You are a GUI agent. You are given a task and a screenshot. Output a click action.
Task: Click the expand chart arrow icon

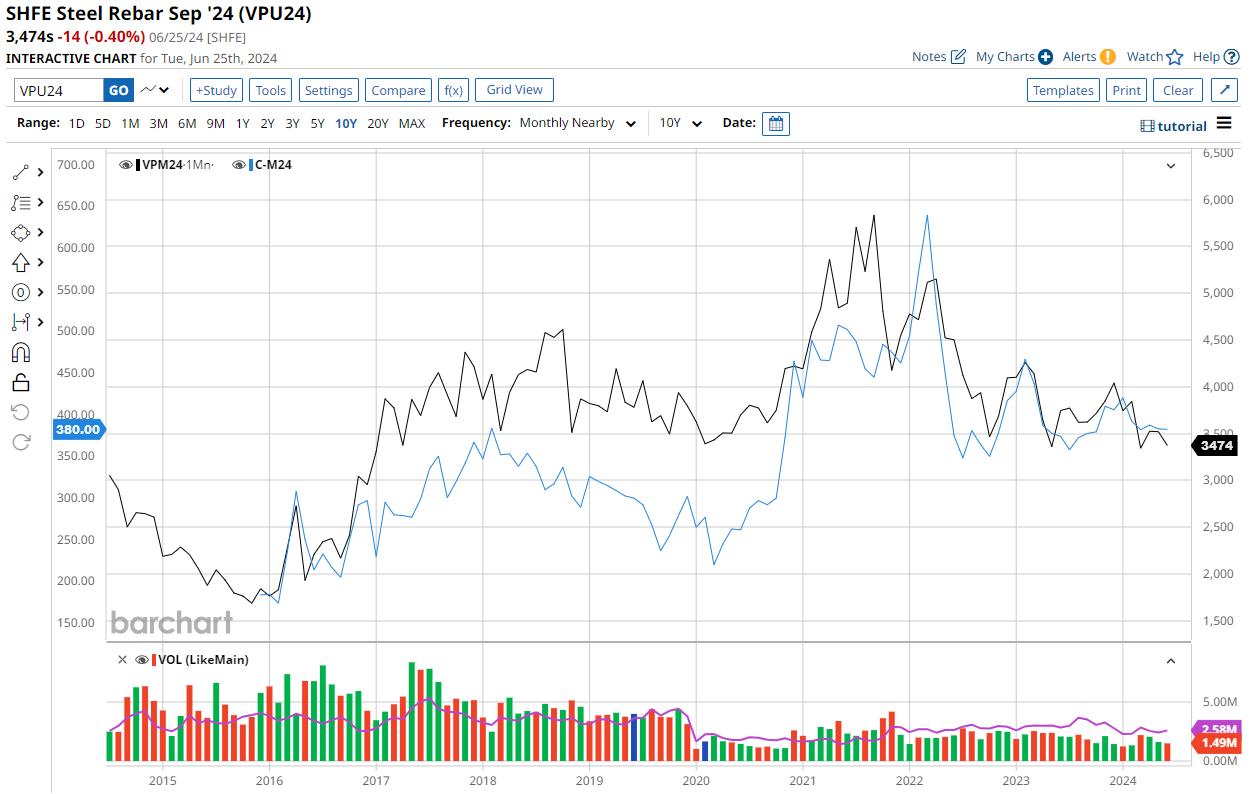[1225, 90]
